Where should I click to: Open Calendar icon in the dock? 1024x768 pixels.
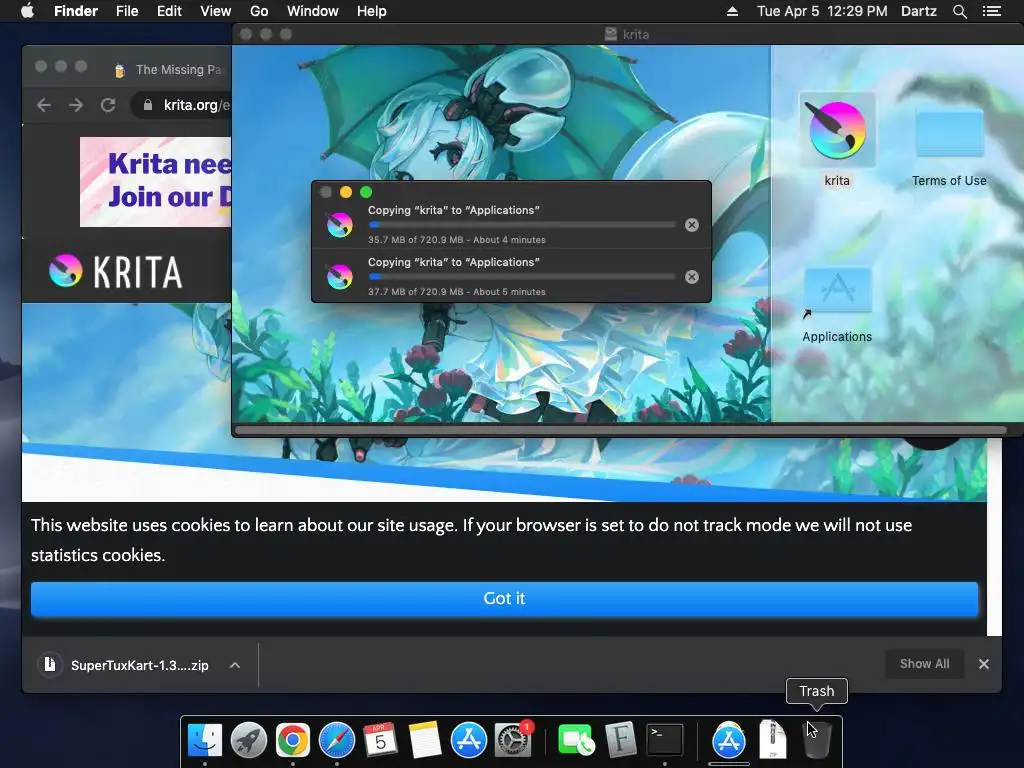[380, 740]
